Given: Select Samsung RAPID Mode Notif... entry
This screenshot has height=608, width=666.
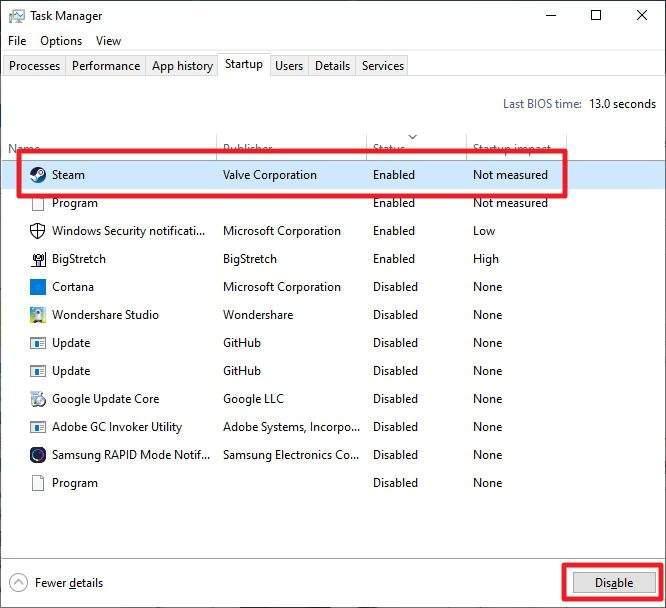Looking at the screenshot, I should click(x=131, y=455).
